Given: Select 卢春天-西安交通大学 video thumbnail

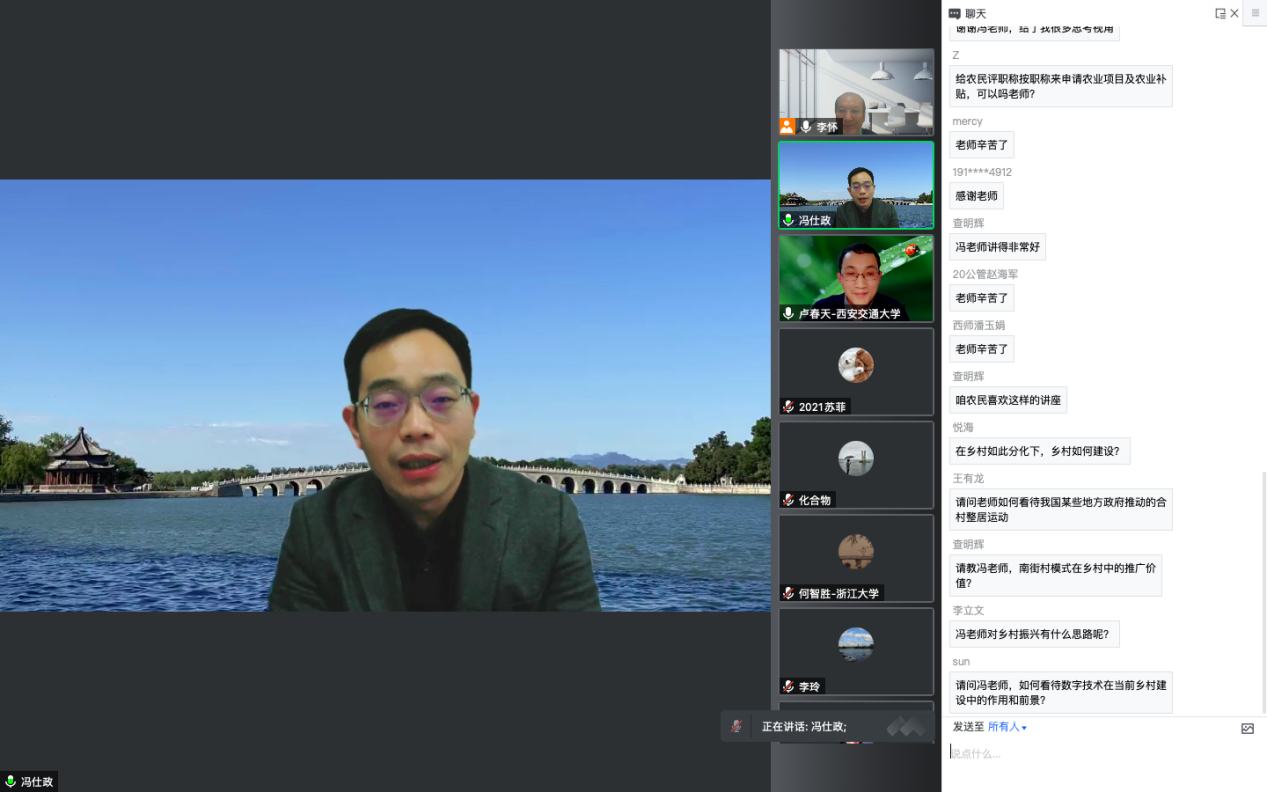Looking at the screenshot, I should click(x=856, y=277).
